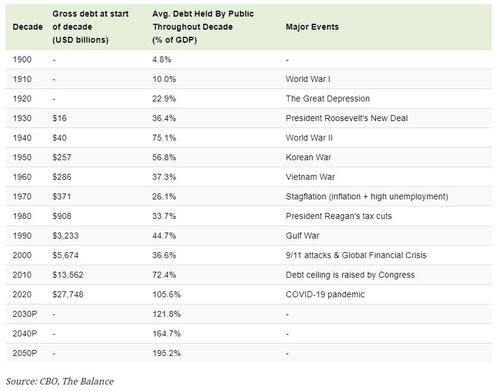Select the 1900 decade row label
The image size is (500, 391).
(22, 60)
